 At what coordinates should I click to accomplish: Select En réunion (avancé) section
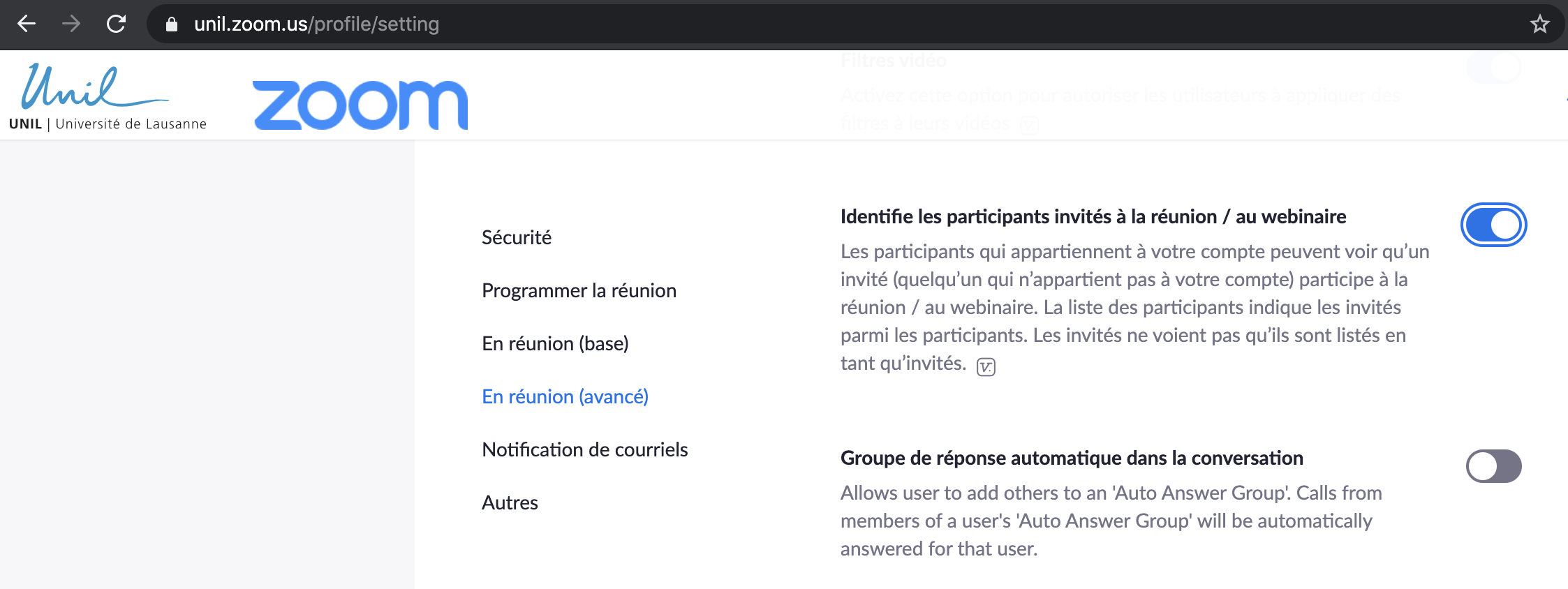565,396
